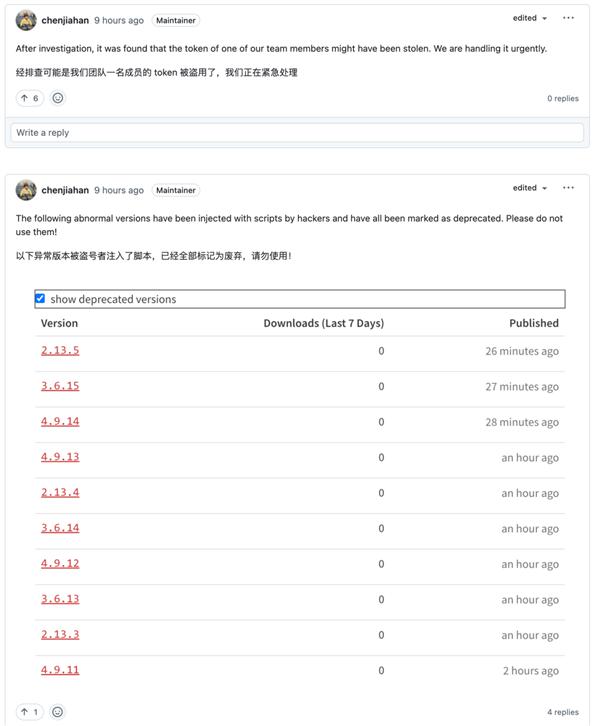Upvote the first comment with 6 votes
Image resolution: width=600 pixels, height=726 pixels.
29,98
